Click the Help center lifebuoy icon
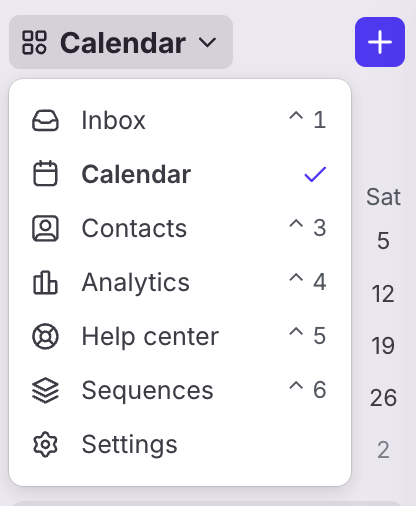This screenshot has width=416, height=506. pyautogui.click(x=45, y=336)
